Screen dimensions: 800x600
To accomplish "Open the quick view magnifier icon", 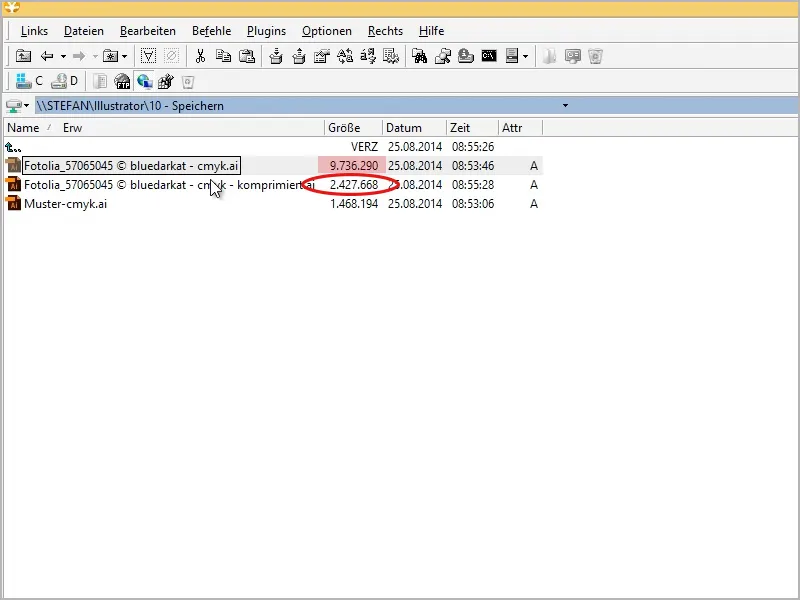I will point(442,56).
